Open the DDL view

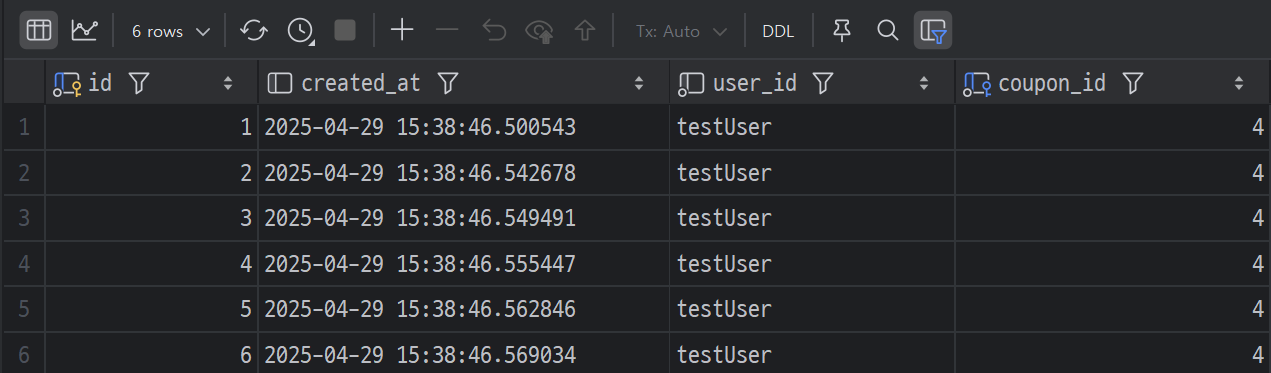click(778, 31)
